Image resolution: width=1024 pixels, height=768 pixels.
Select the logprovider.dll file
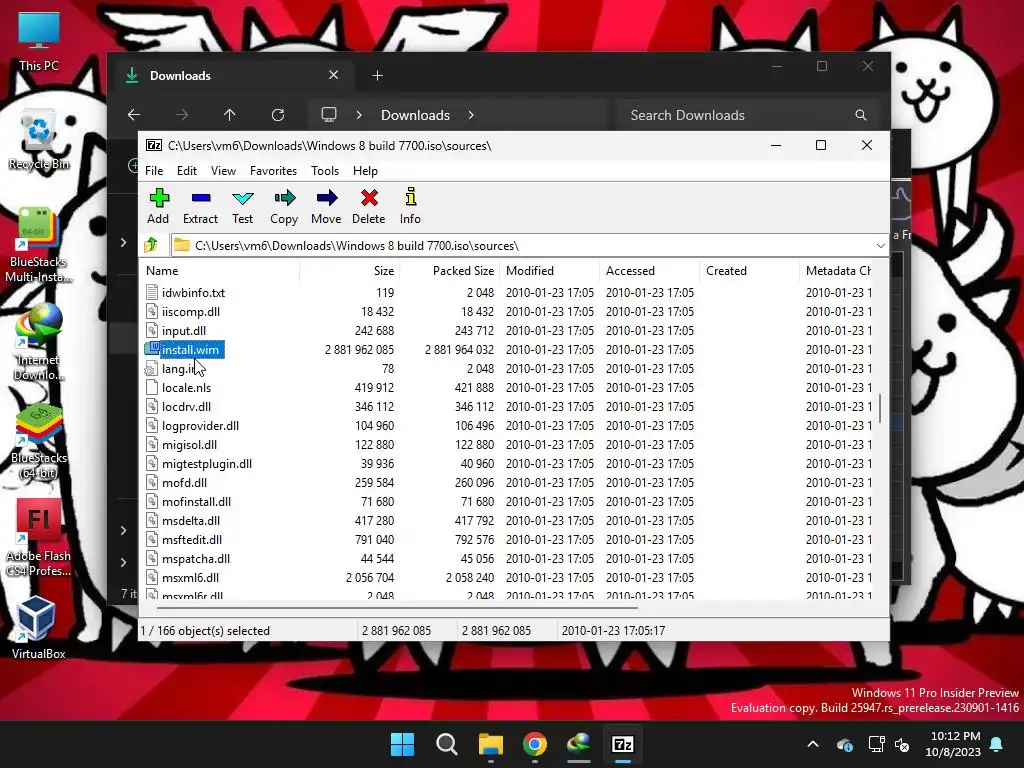(200, 425)
